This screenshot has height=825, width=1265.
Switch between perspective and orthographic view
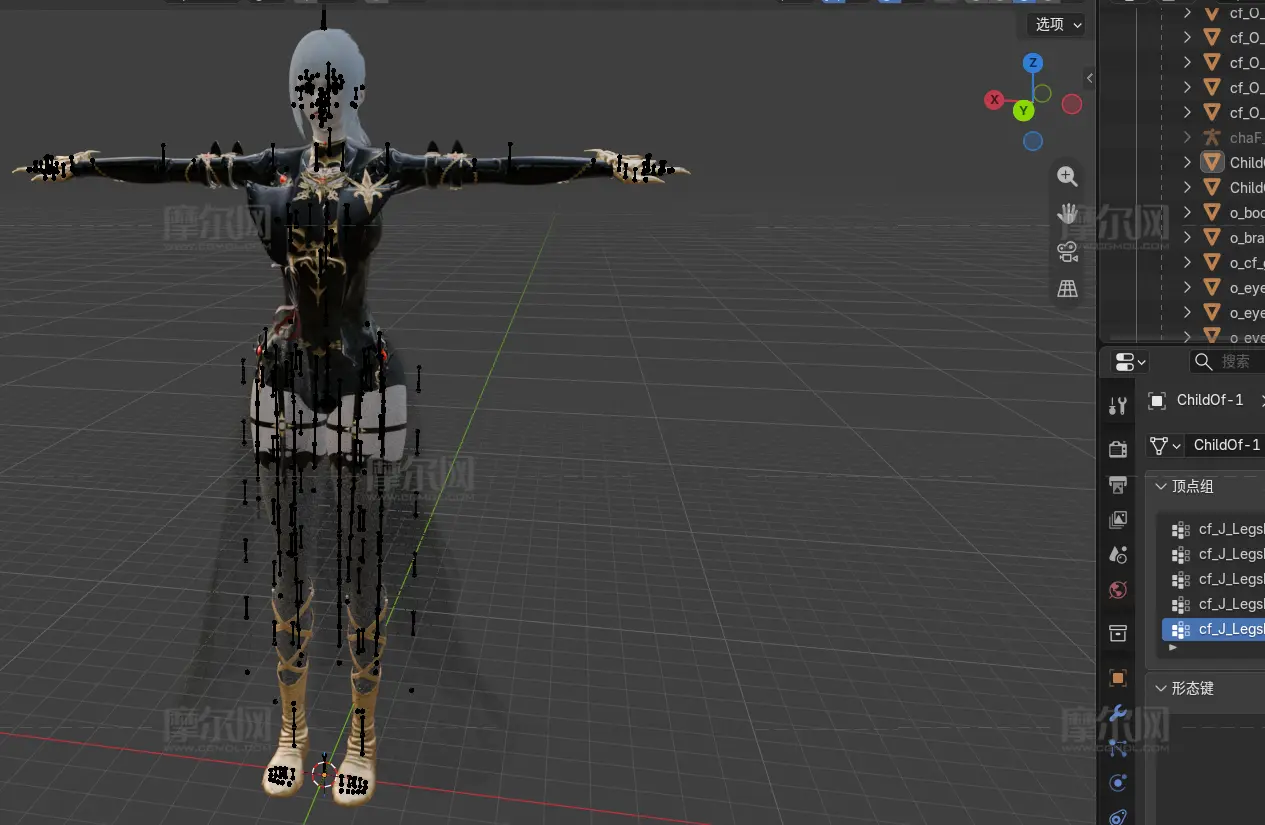pyautogui.click(x=1067, y=289)
